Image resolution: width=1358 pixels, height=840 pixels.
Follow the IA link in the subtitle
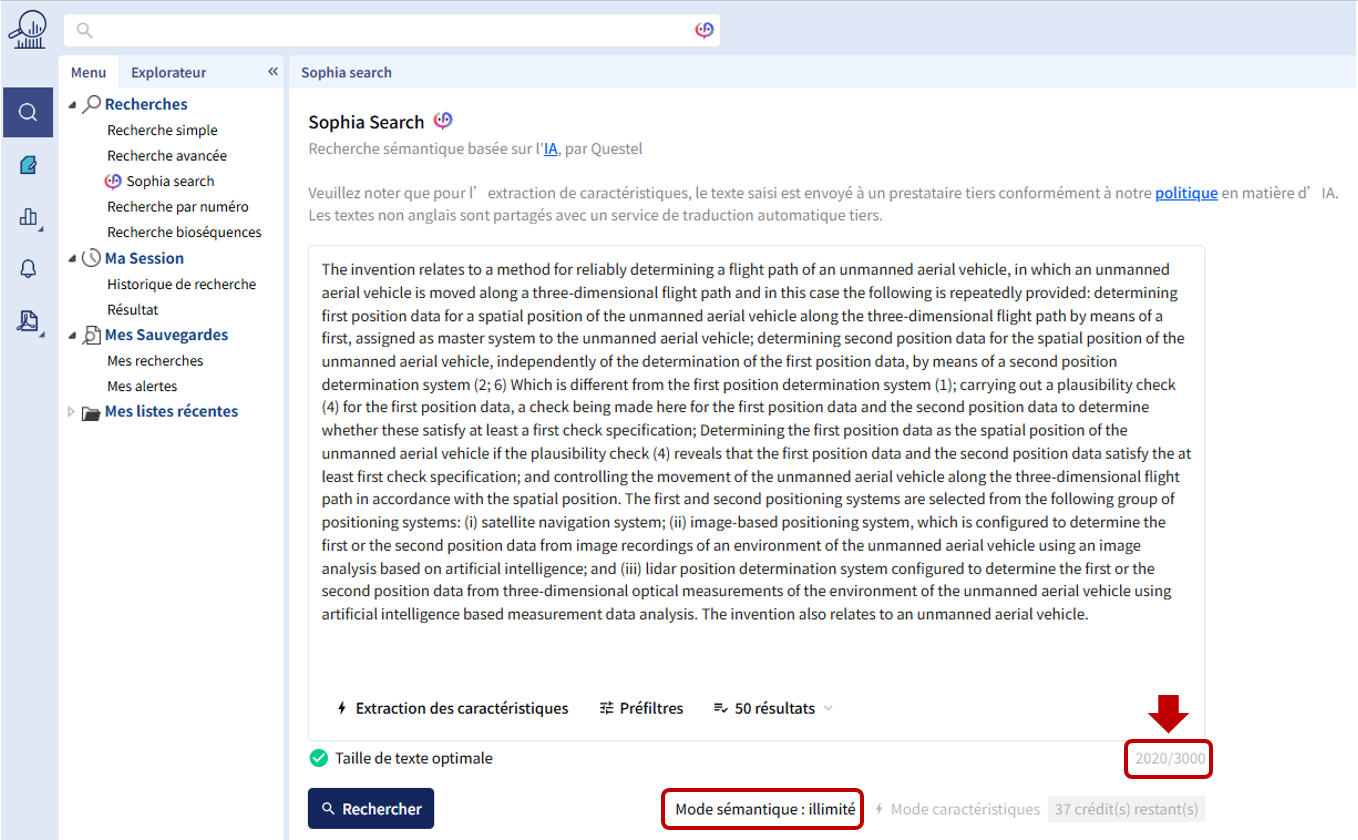click(x=551, y=149)
